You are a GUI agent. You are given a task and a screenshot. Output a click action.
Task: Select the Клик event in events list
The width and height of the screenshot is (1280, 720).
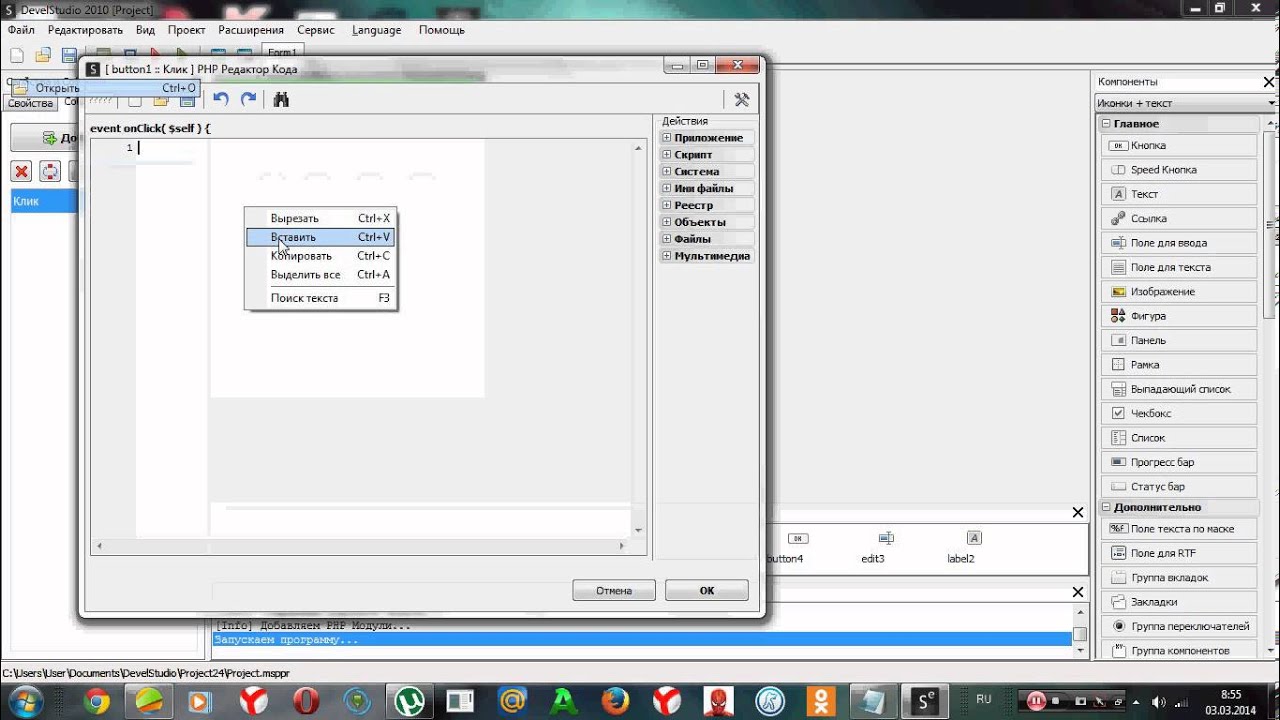coord(43,201)
